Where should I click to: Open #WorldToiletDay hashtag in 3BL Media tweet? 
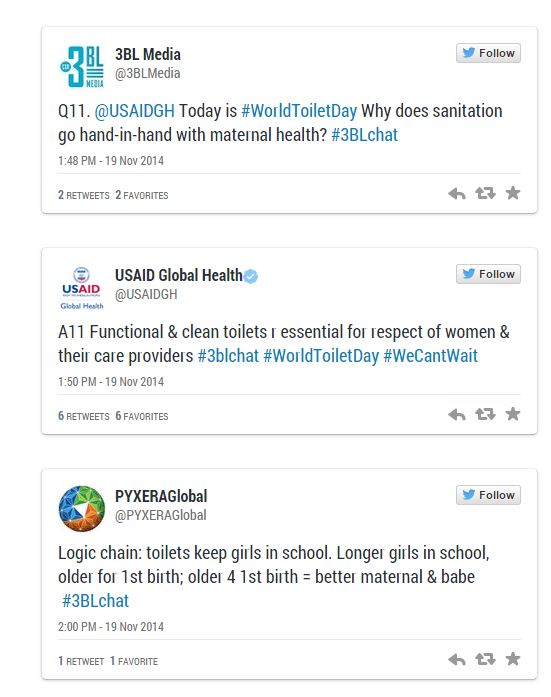coord(299,111)
